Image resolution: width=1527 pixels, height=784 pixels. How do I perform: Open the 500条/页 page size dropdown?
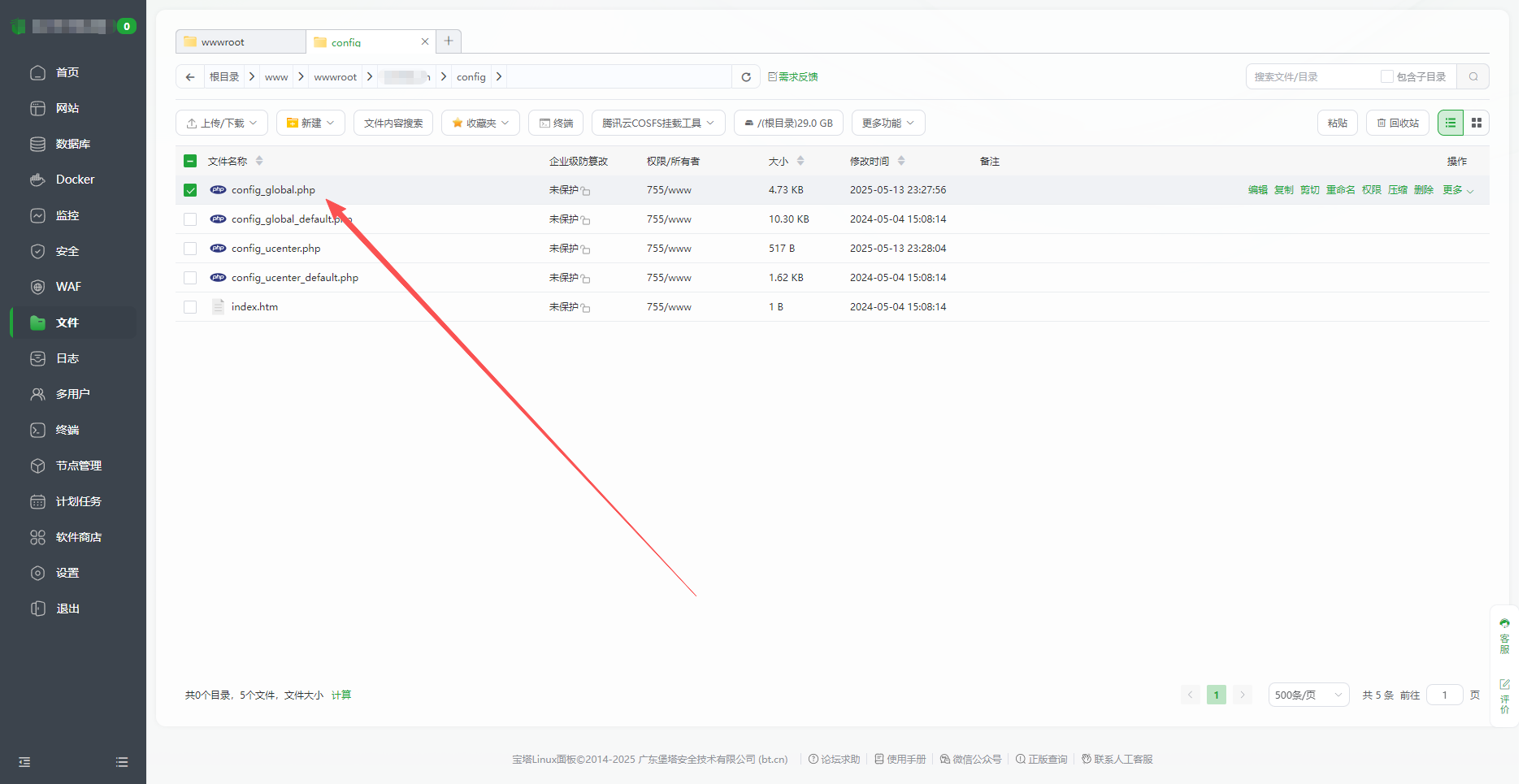click(x=1308, y=695)
